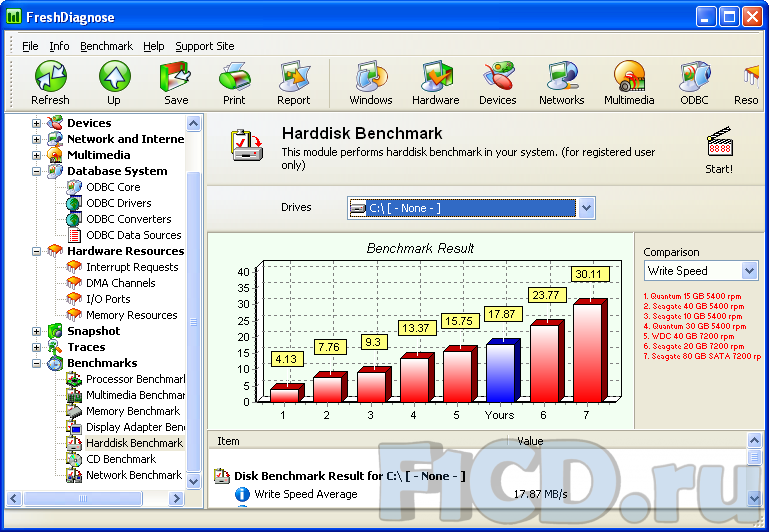Select I/O Ports tree item

(108, 299)
